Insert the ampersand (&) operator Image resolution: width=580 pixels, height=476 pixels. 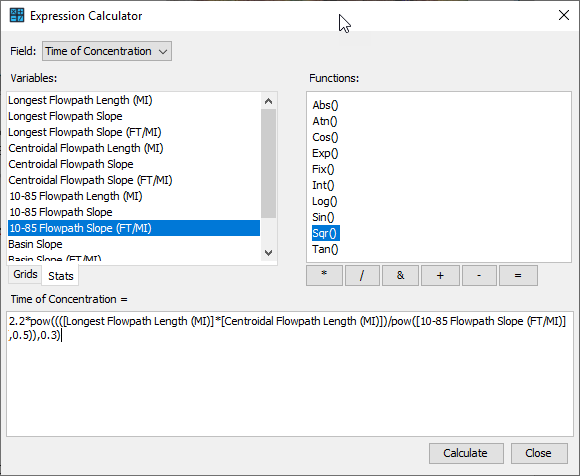(400, 276)
